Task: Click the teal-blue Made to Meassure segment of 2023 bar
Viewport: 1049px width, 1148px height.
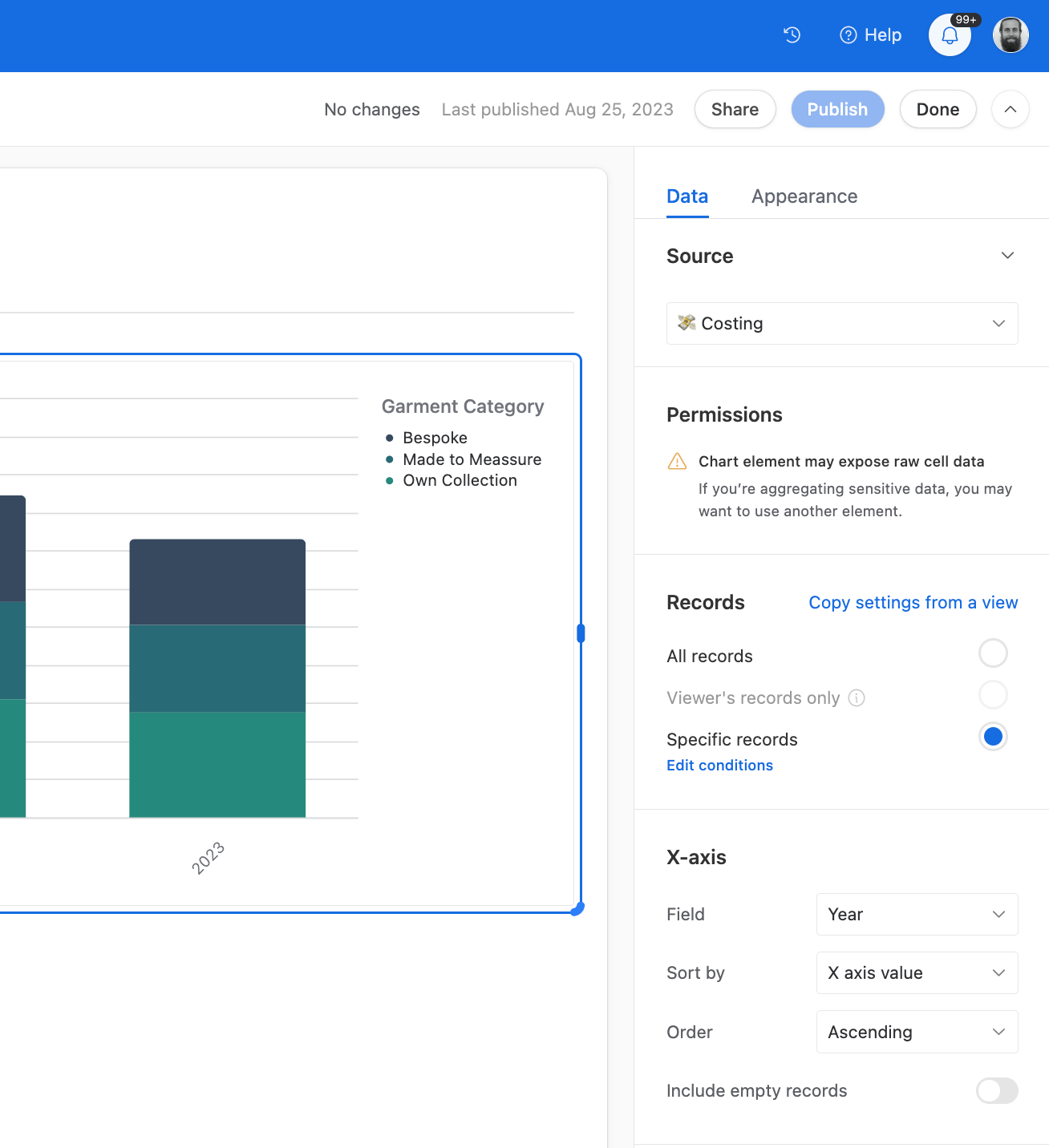Action: [217, 669]
